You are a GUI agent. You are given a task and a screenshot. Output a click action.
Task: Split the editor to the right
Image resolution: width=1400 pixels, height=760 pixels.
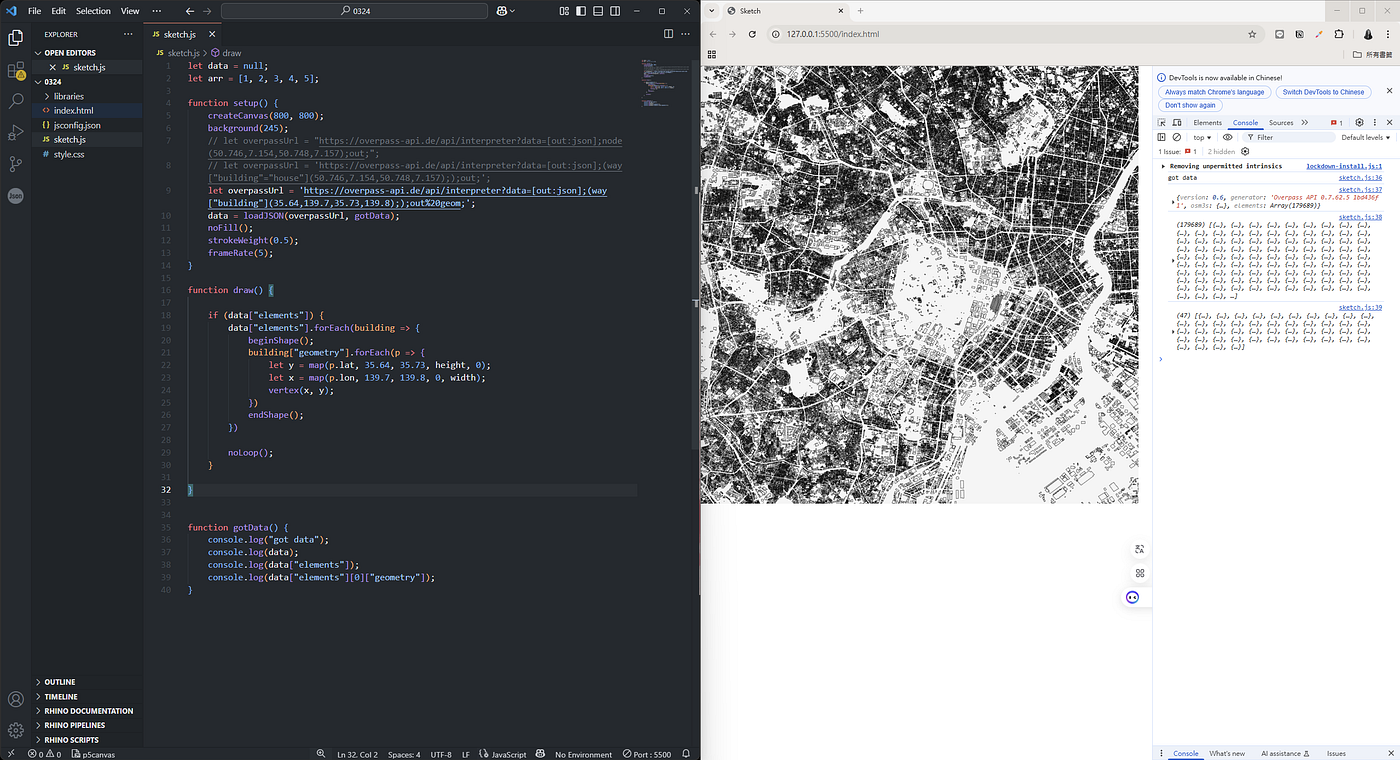click(x=669, y=34)
